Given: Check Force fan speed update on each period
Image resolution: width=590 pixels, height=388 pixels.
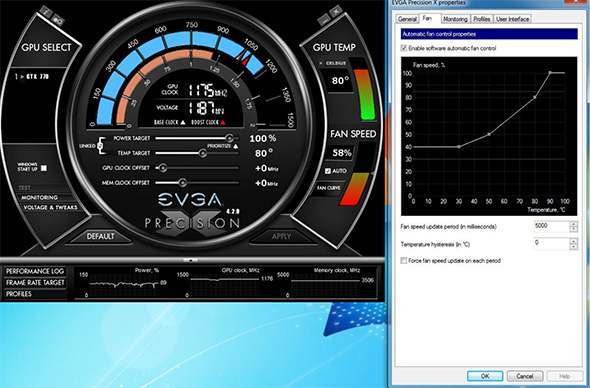Looking at the screenshot, I should click(x=404, y=260).
